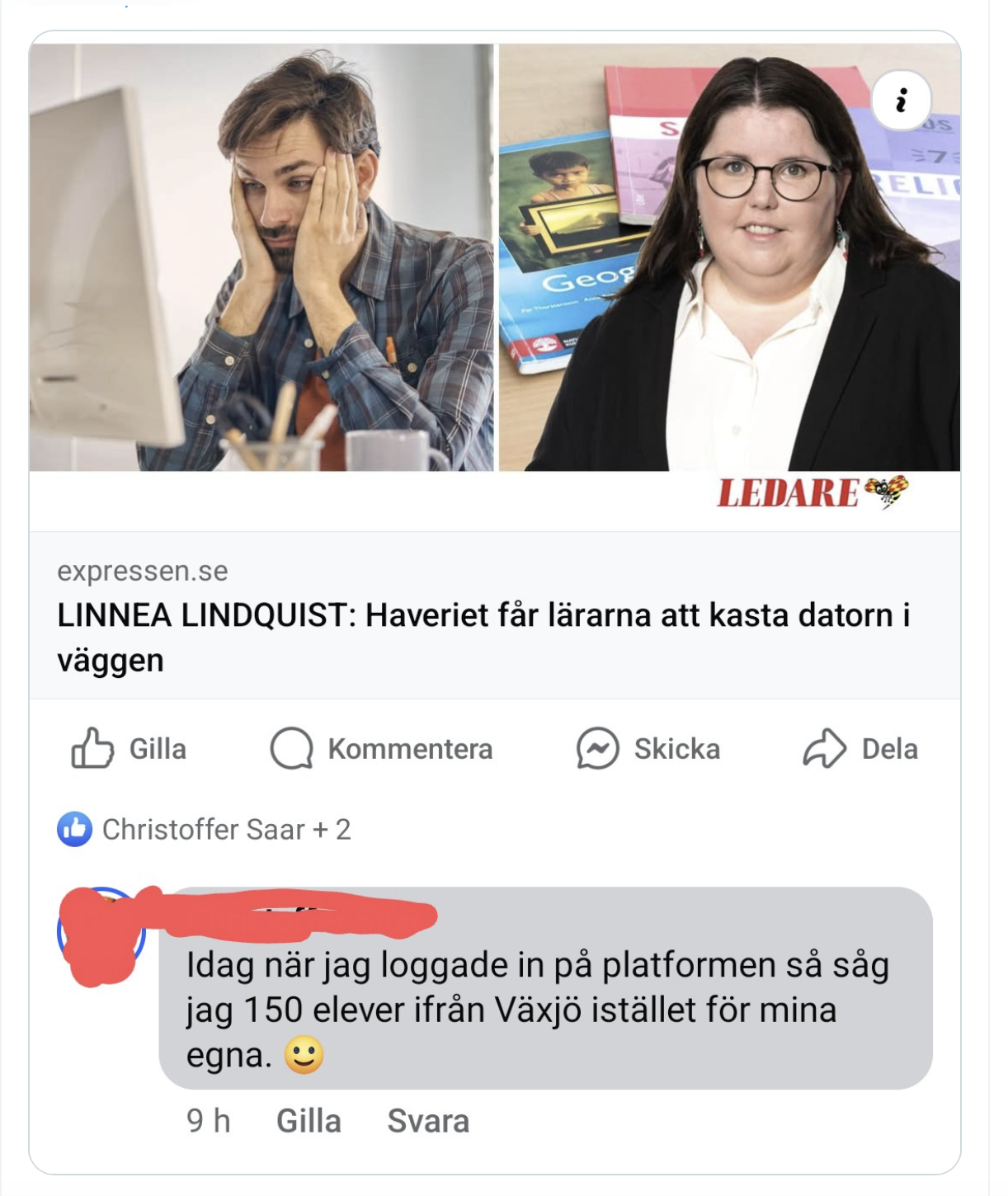Viewport: 1008px width, 1196px height.
Task: Click the thumbs-up Gilla icon
Action: click(x=92, y=748)
